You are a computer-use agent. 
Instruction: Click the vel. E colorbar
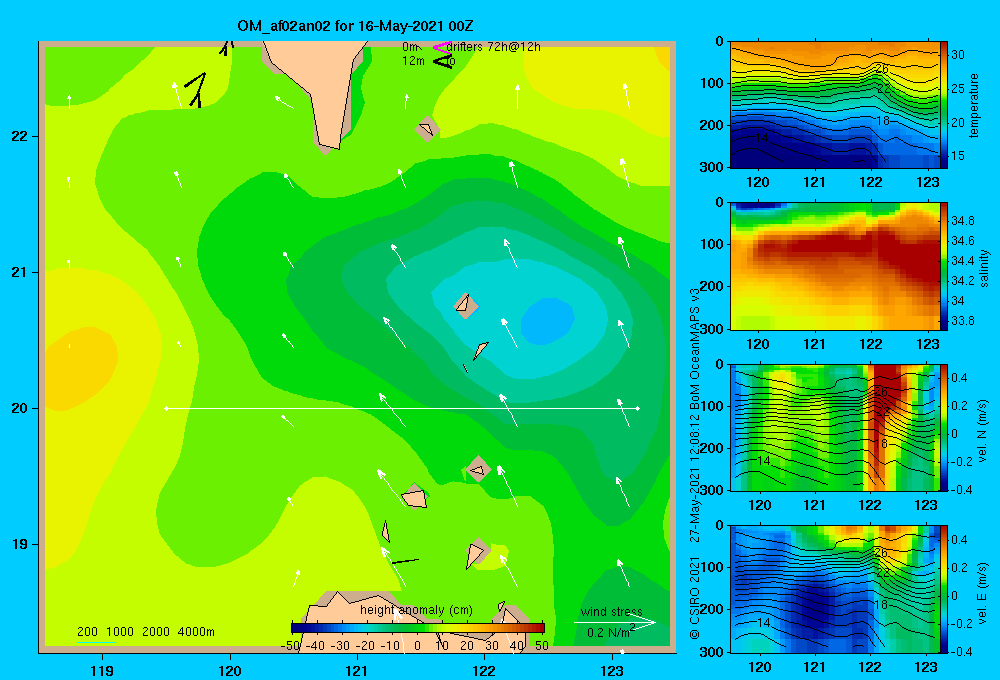[944, 589]
